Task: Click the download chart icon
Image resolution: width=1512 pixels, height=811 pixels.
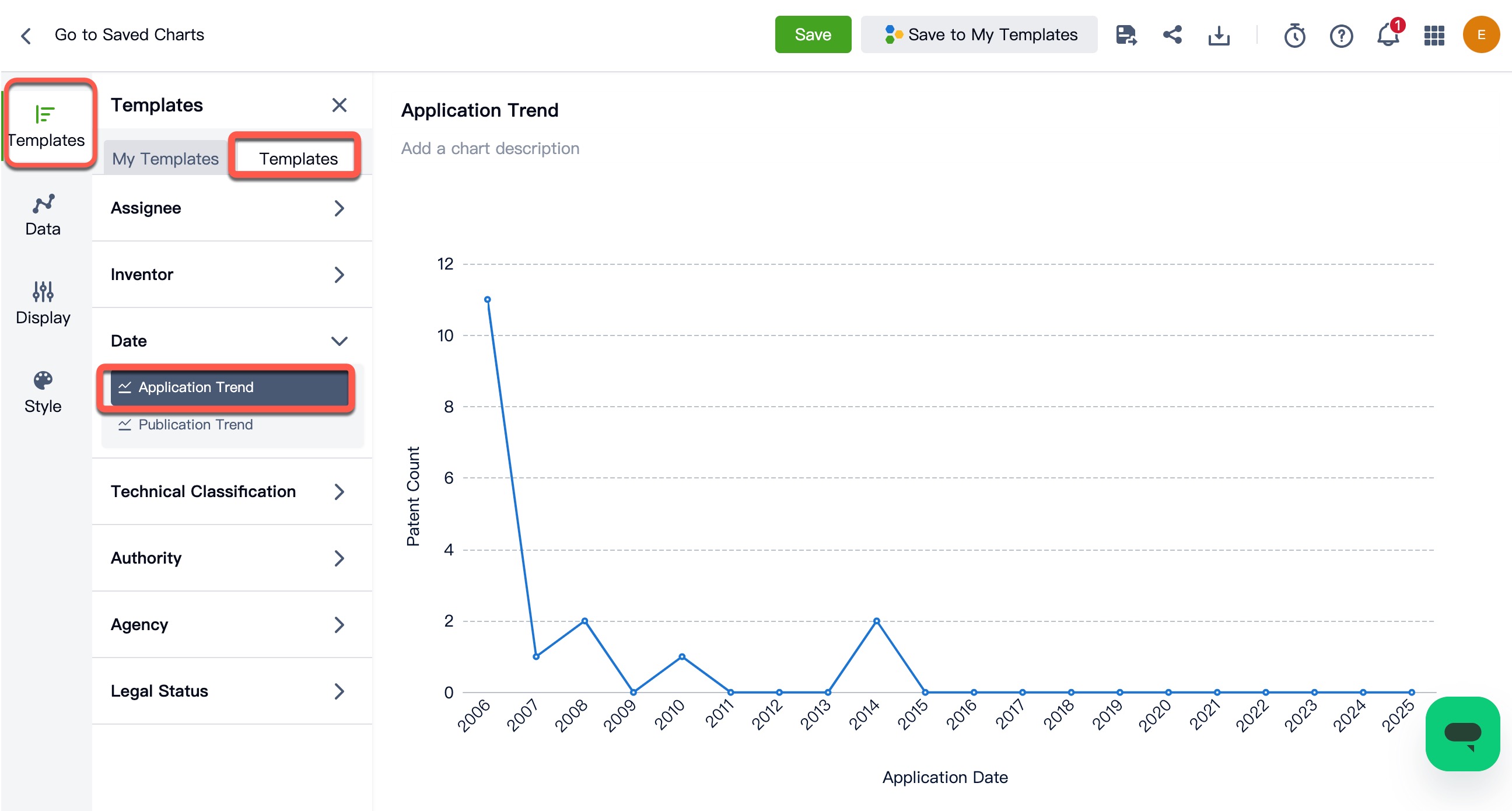Action: (x=1219, y=35)
